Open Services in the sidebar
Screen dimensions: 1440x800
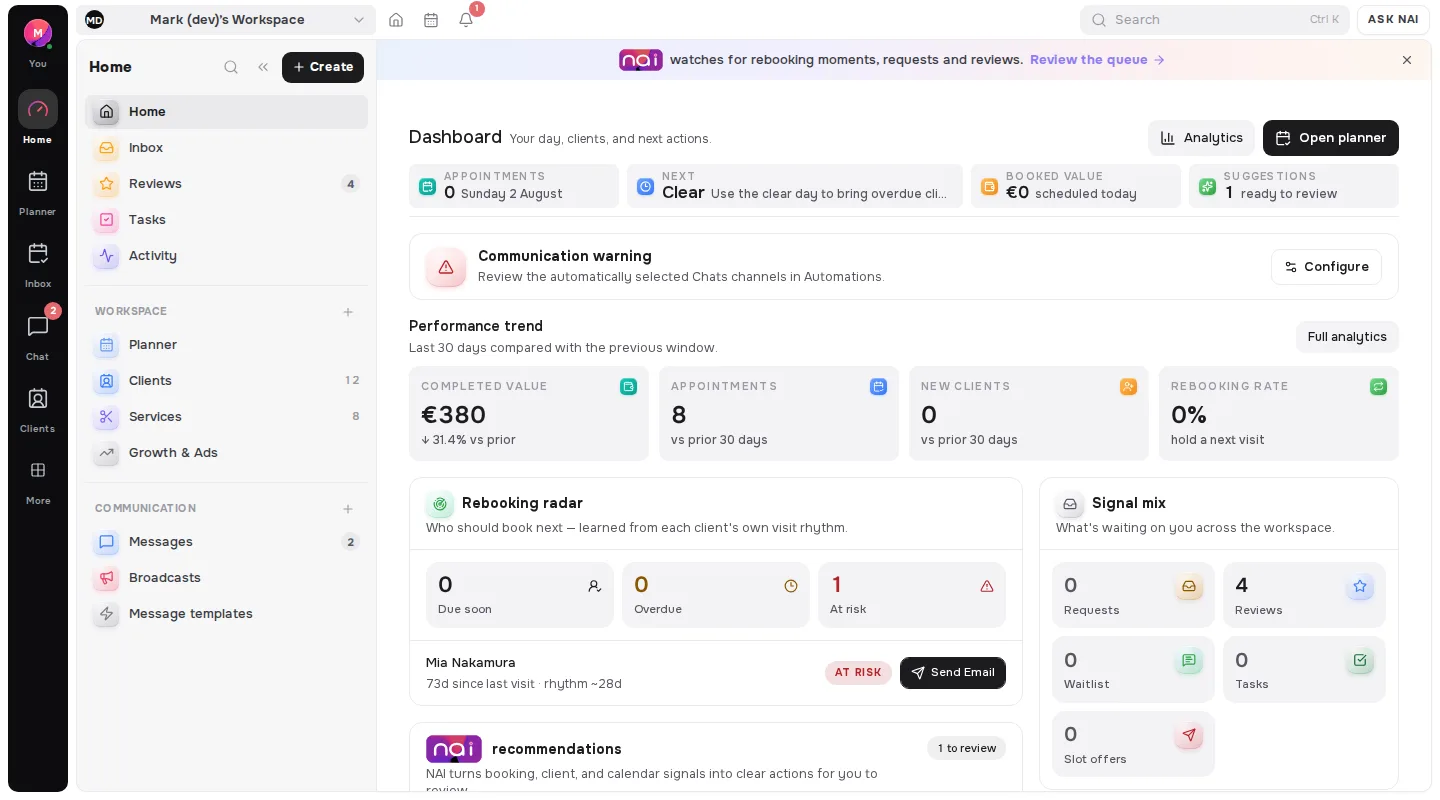pyautogui.click(x=226, y=417)
